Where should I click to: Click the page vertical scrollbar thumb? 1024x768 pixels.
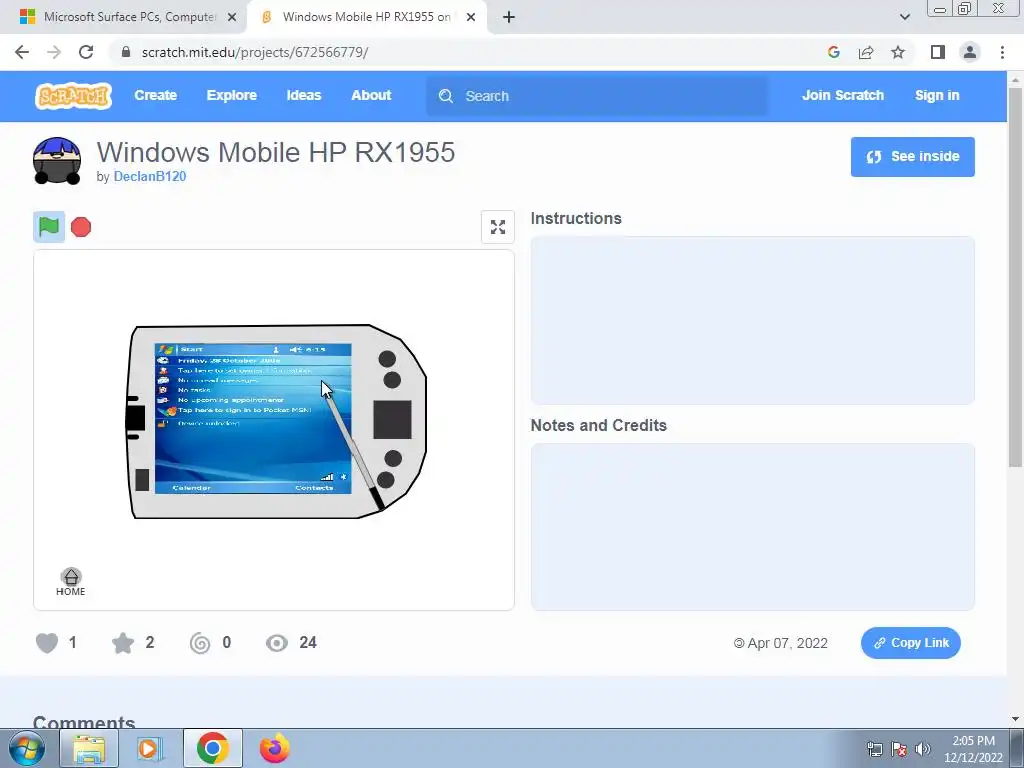pos(1015,278)
